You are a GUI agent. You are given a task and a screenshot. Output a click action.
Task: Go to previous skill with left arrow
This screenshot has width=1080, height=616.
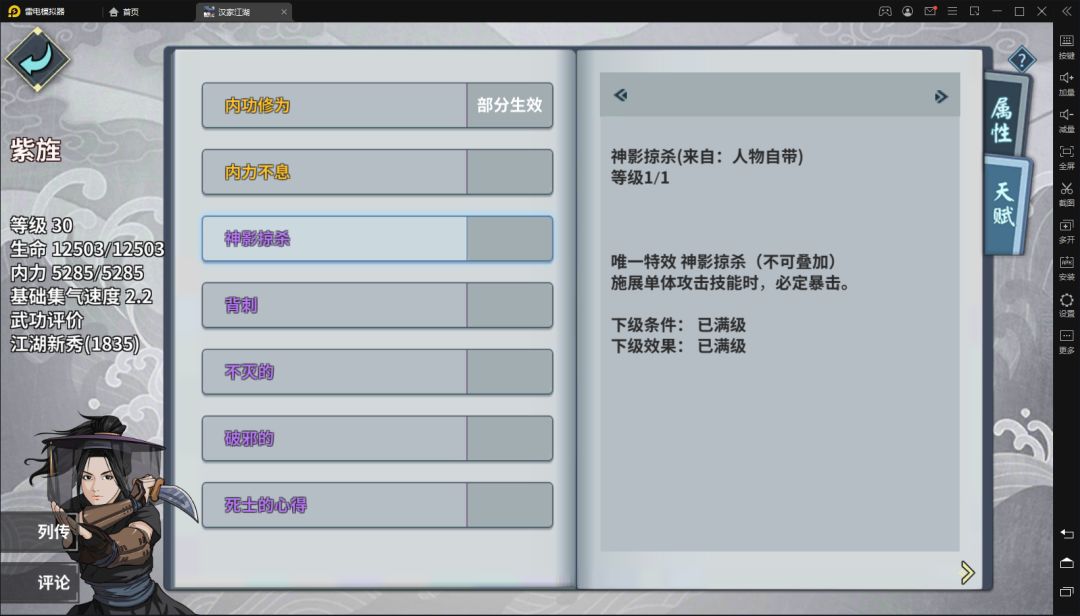(x=621, y=95)
